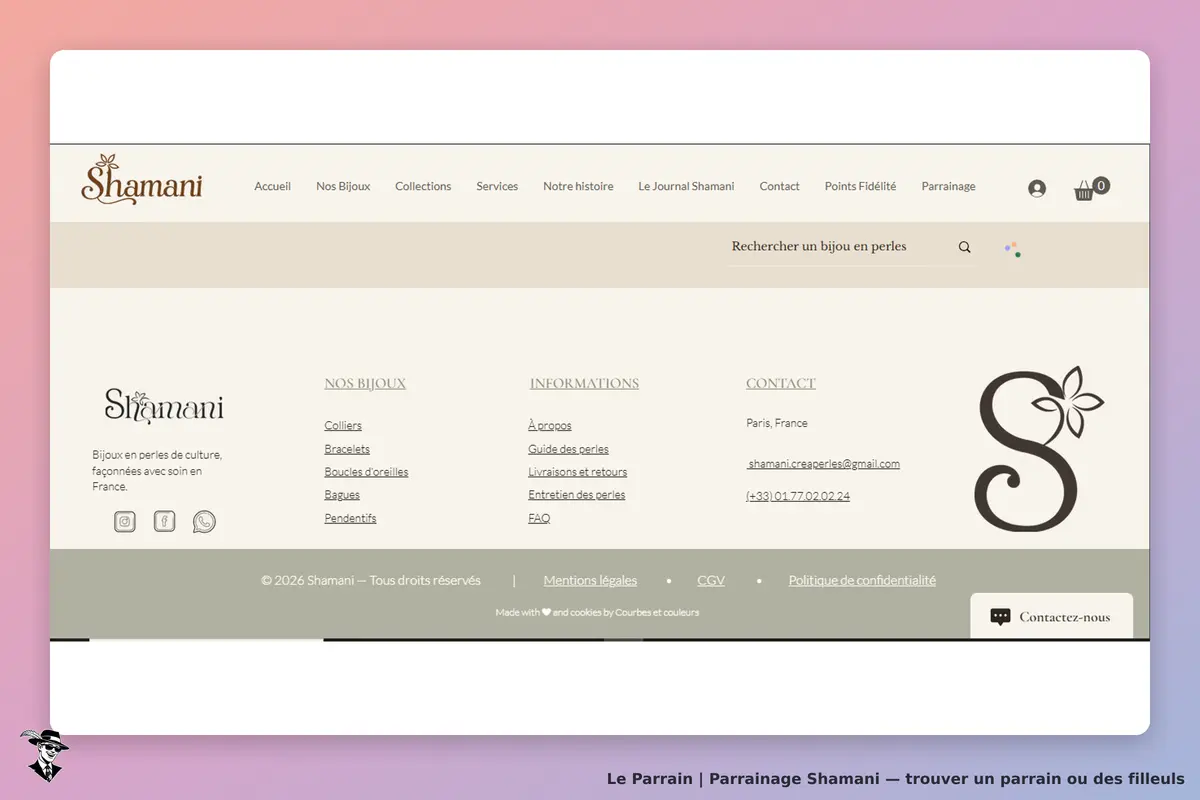1200x800 pixels.
Task: Open Livraisons et retours link
Action: [578, 472]
